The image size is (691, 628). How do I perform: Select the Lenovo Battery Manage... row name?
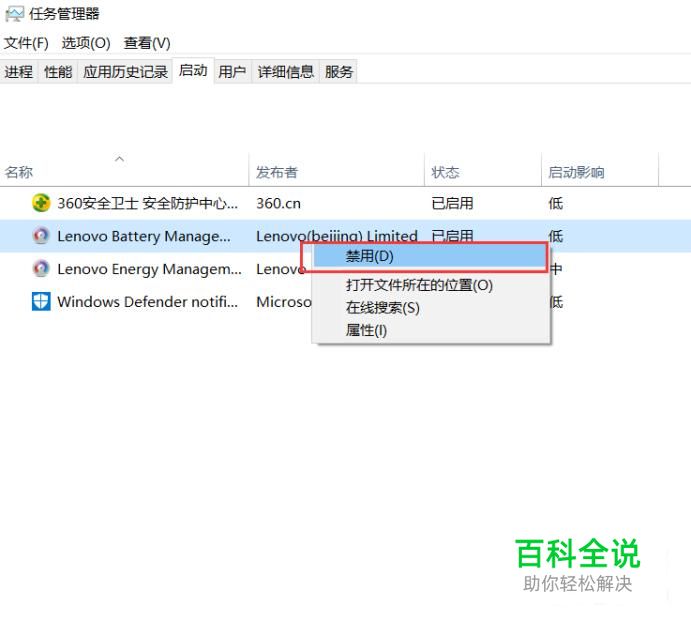point(144,236)
